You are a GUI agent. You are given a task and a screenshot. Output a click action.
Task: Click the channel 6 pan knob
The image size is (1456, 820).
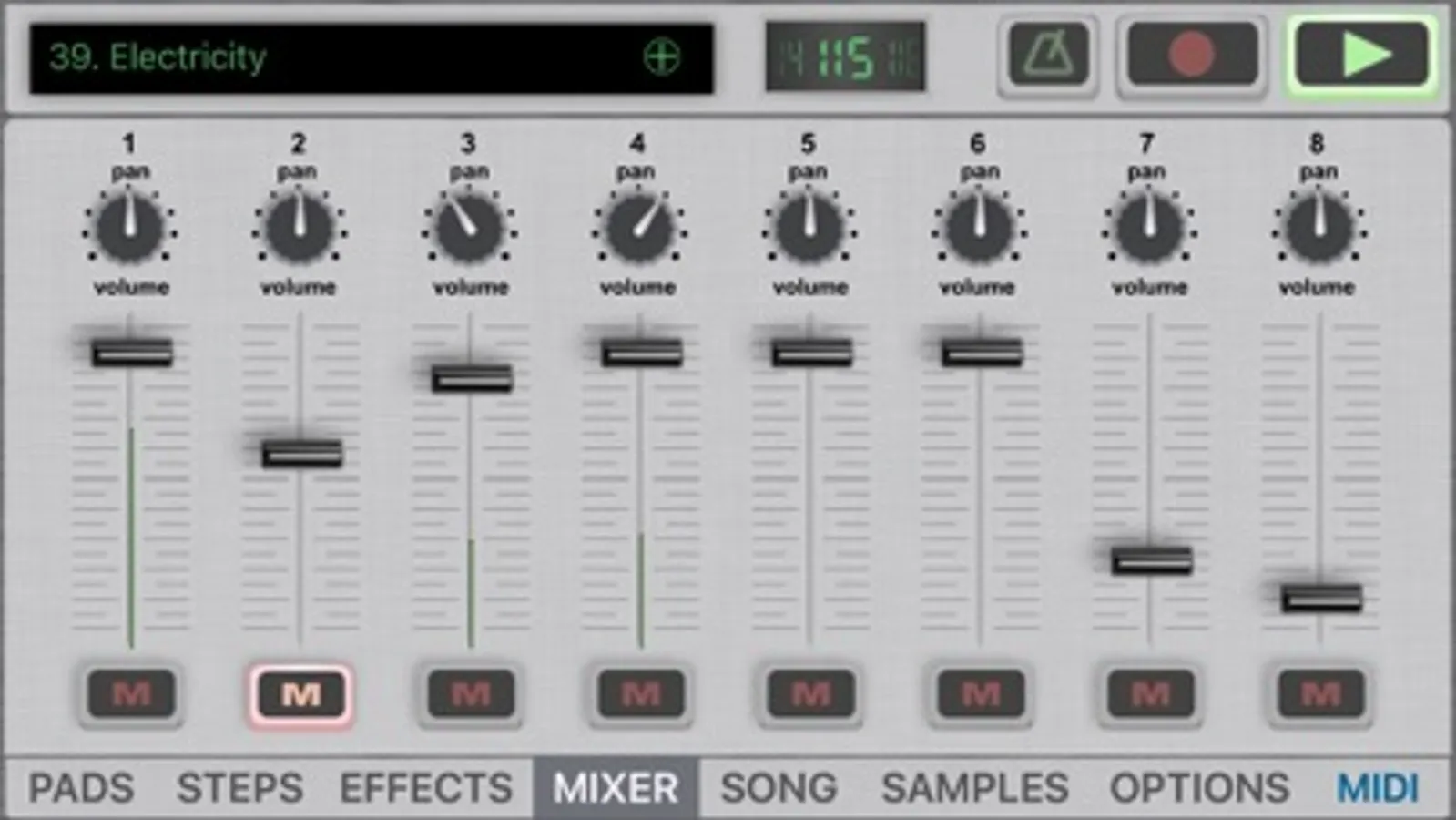(979, 226)
